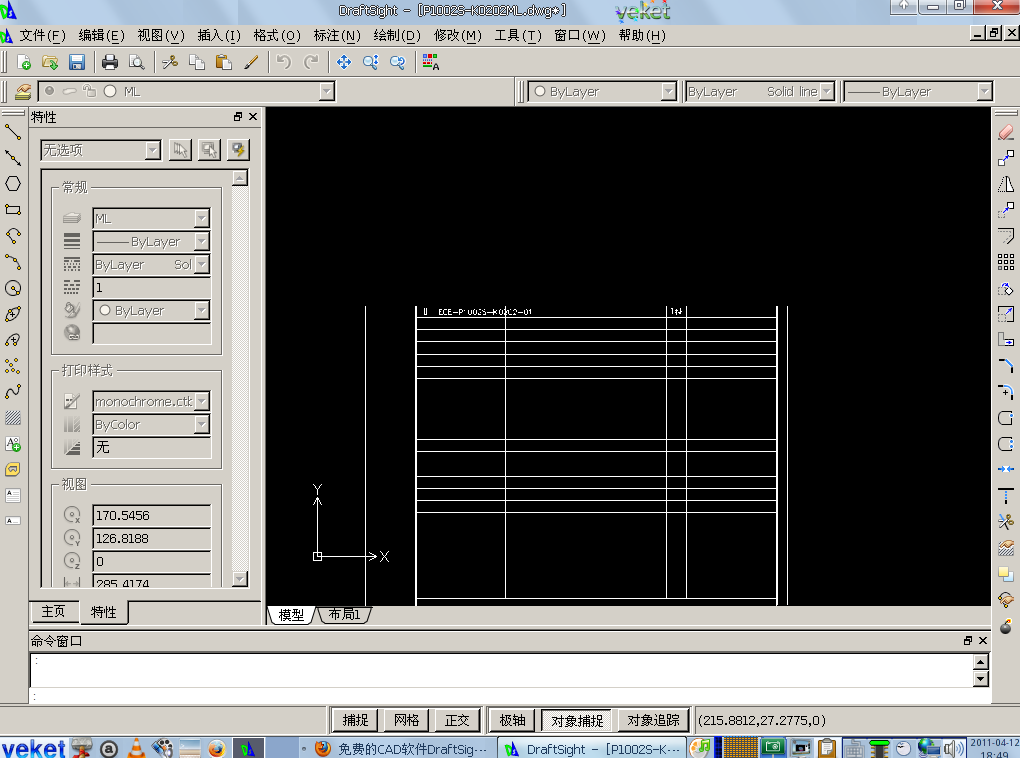Select the Rectangle draw tool
The image size is (1020, 758).
point(13,210)
